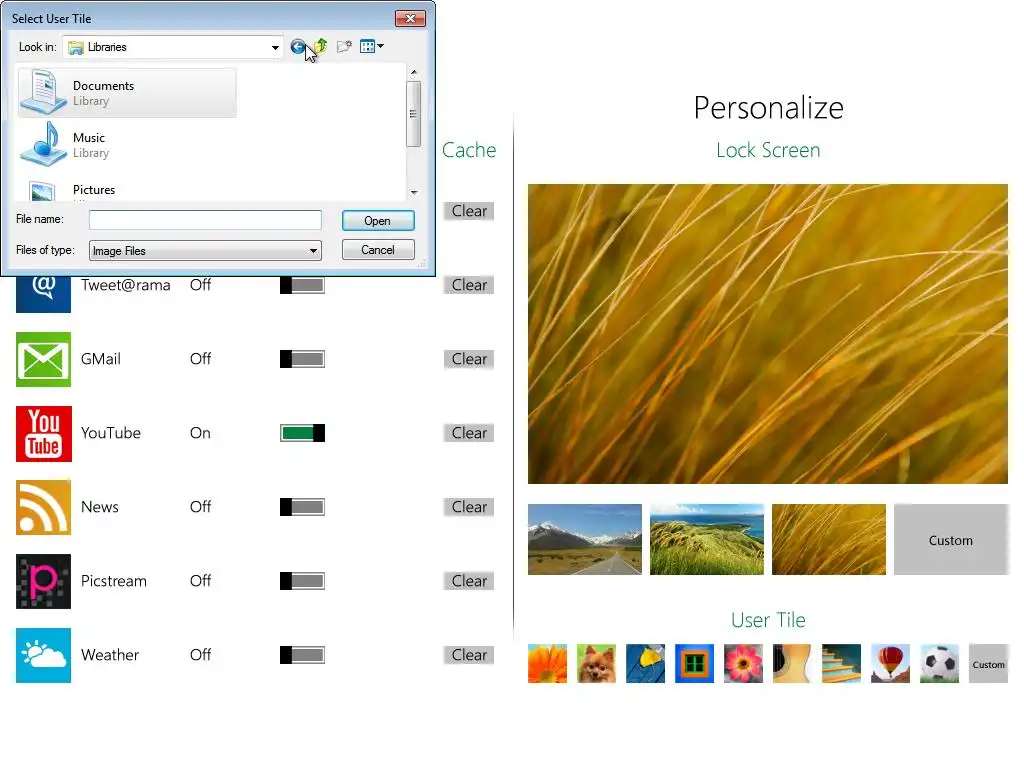The width and height of the screenshot is (1024, 768).
Task: Choose the pink flower user tile
Action: 743,664
